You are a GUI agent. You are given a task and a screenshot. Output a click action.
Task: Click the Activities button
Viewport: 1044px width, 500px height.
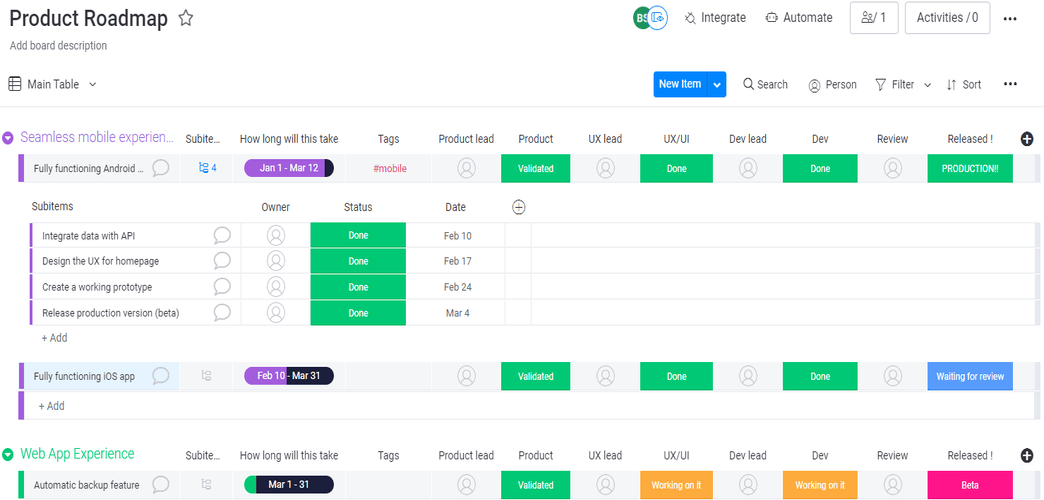(946, 18)
